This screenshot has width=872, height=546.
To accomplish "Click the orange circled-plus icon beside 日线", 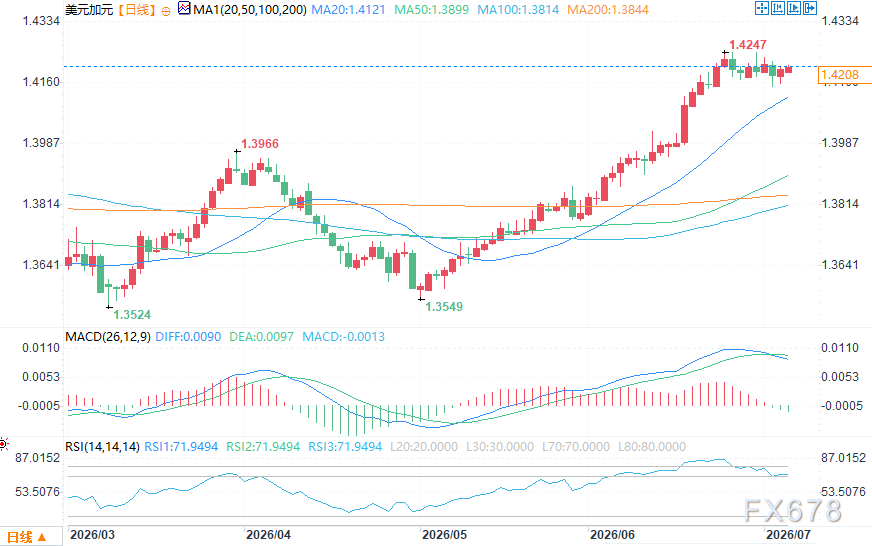I will coord(166,11).
